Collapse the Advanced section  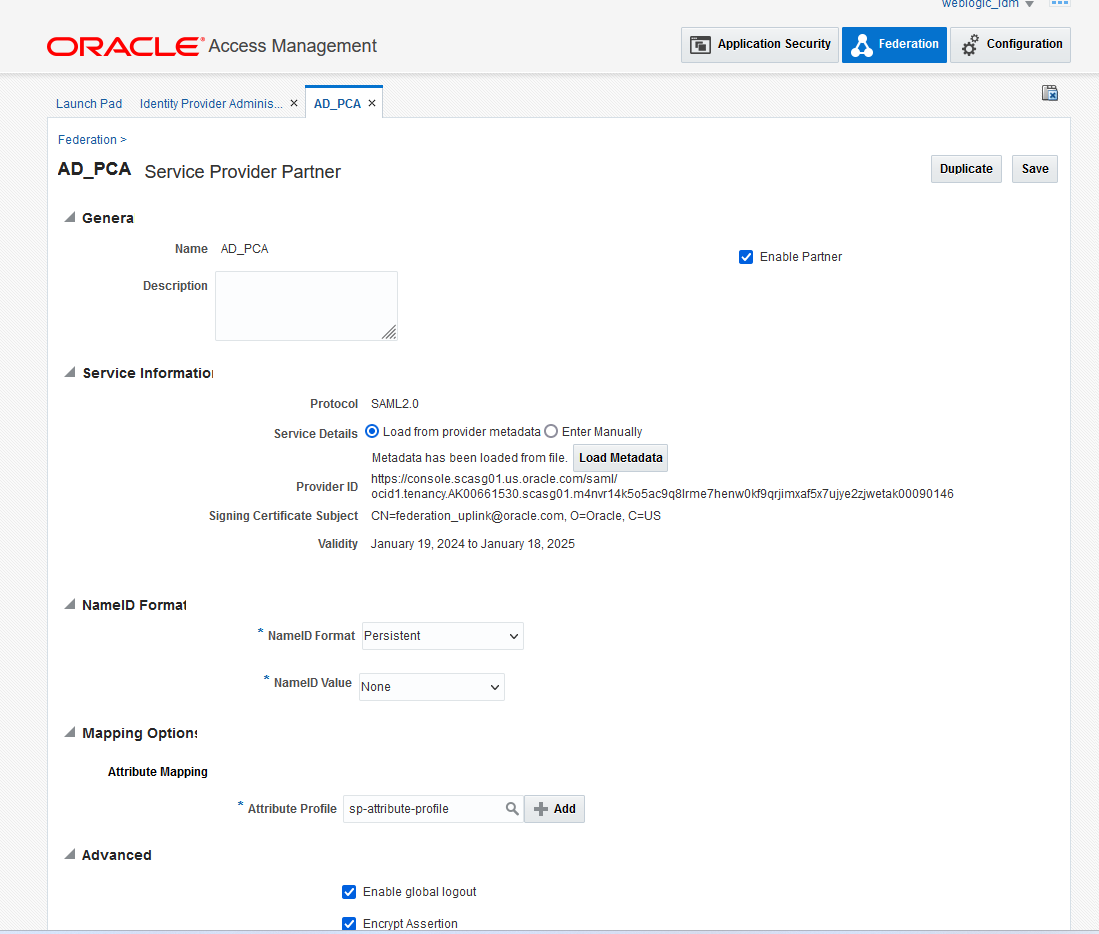(69, 854)
